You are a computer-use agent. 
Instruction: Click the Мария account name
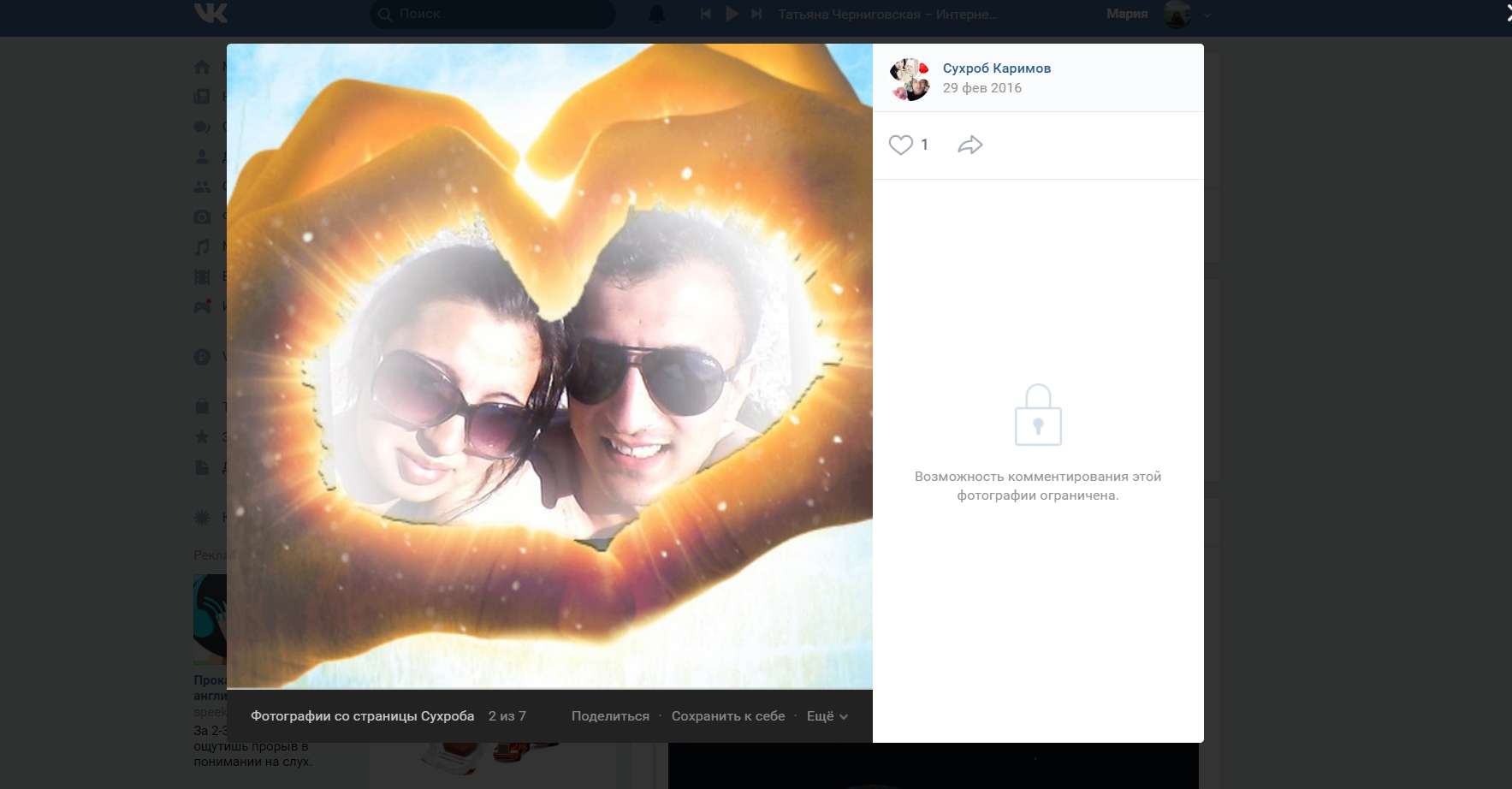point(1127,14)
